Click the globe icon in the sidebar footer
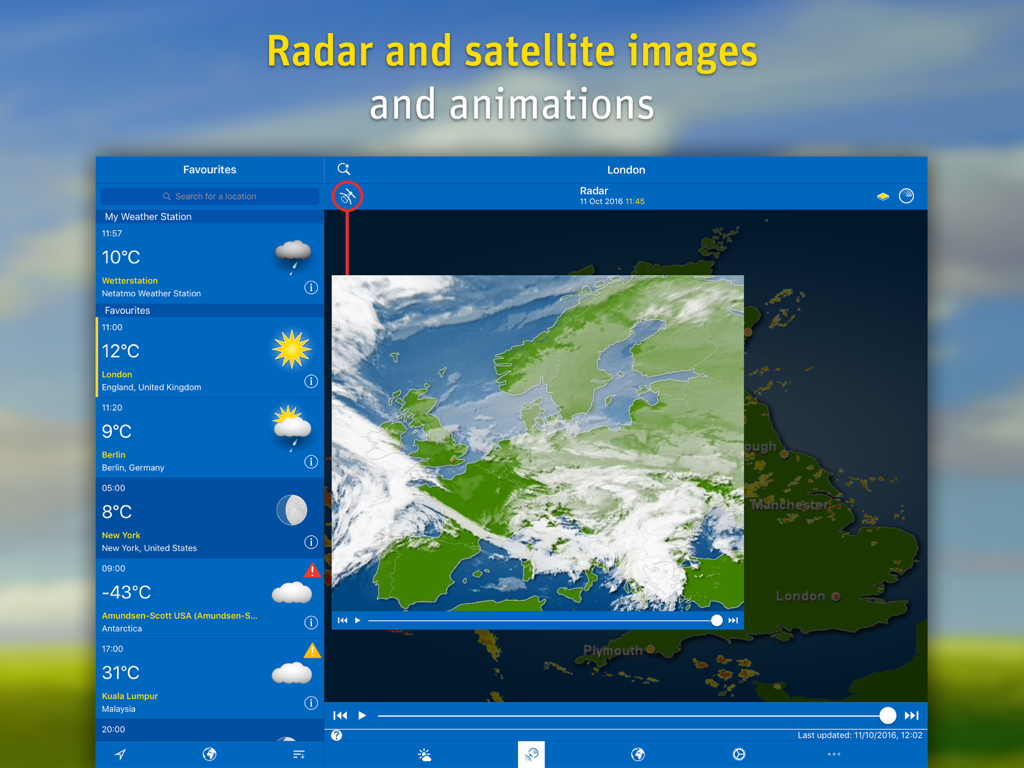Screen dimensions: 1024x768 [209, 755]
